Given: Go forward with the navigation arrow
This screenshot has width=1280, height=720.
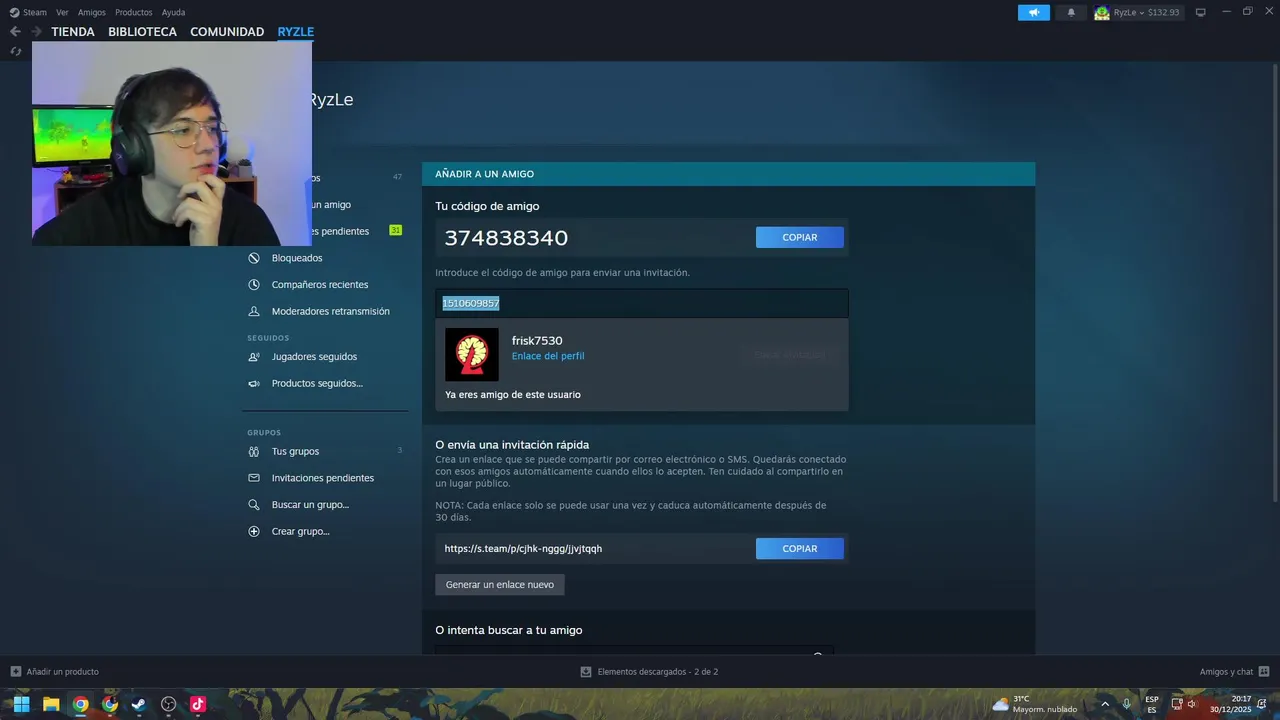Looking at the screenshot, I should [x=36, y=31].
